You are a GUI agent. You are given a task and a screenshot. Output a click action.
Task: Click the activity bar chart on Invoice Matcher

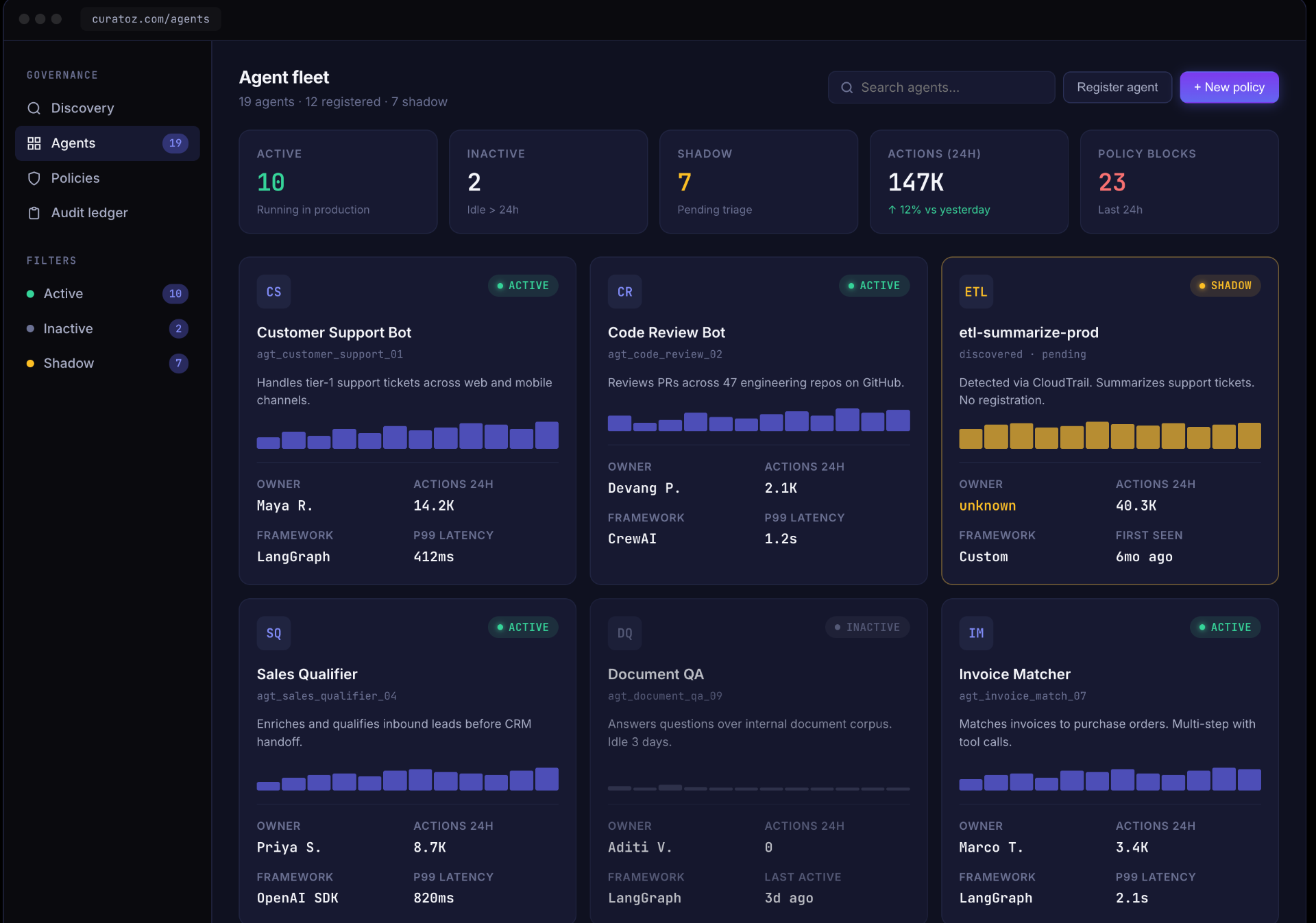(1110, 779)
